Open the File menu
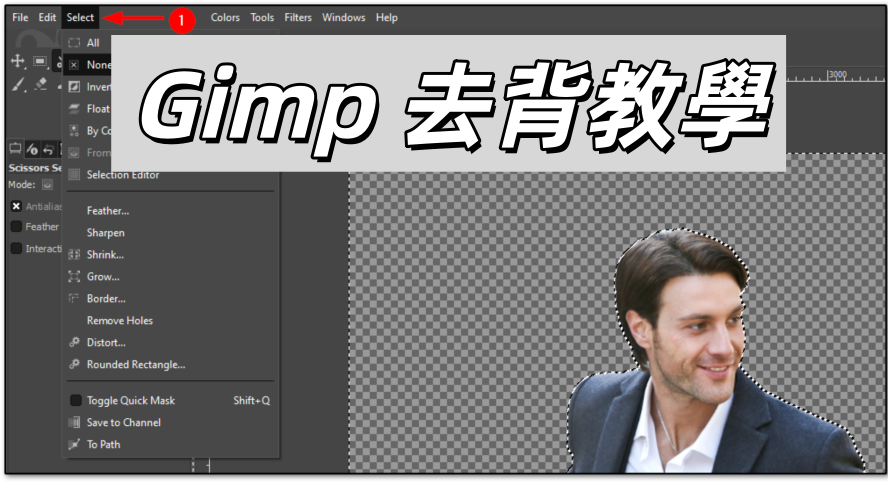This screenshot has height=500, width=888. (x=20, y=18)
